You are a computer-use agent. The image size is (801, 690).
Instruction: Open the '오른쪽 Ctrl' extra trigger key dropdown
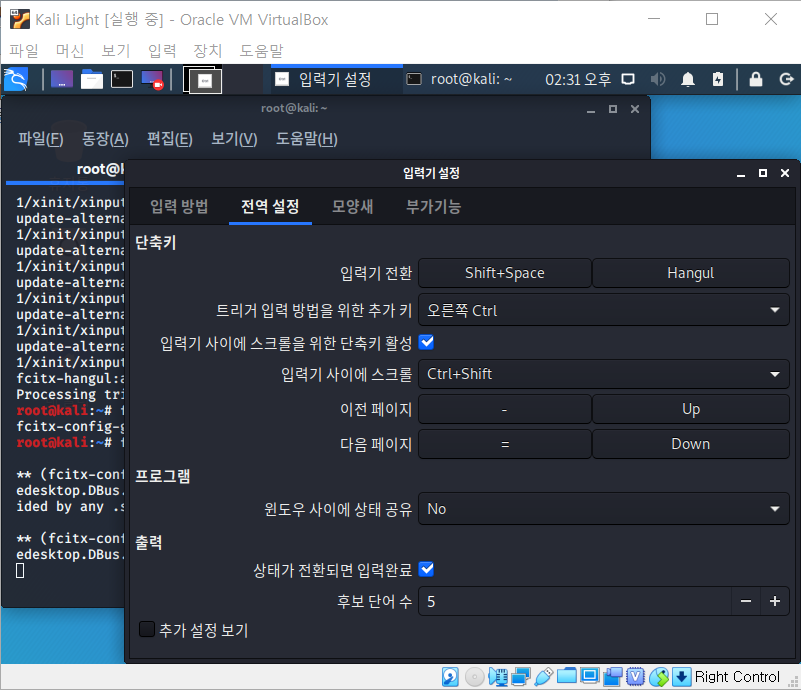pyautogui.click(x=603, y=310)
